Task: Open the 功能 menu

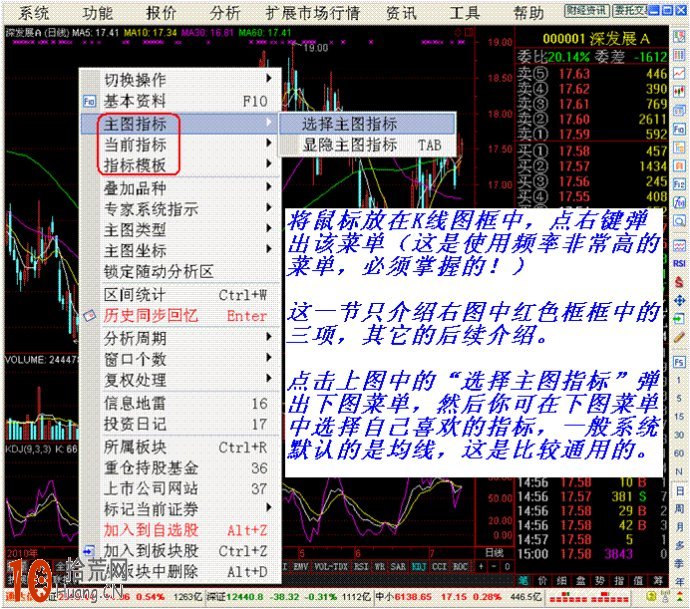Action: (x=98, y=13)
